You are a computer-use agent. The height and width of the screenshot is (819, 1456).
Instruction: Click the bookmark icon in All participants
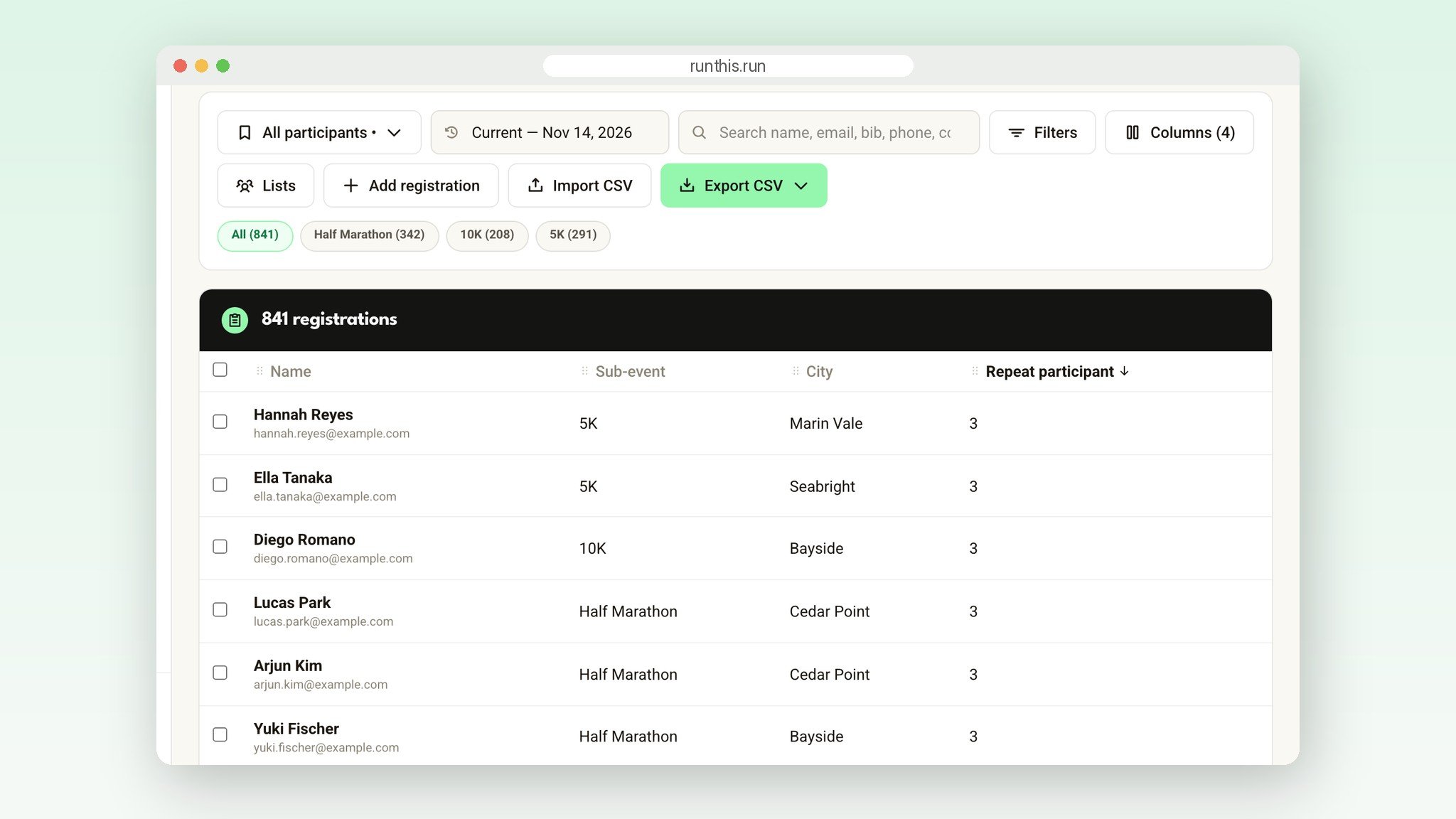245,133
